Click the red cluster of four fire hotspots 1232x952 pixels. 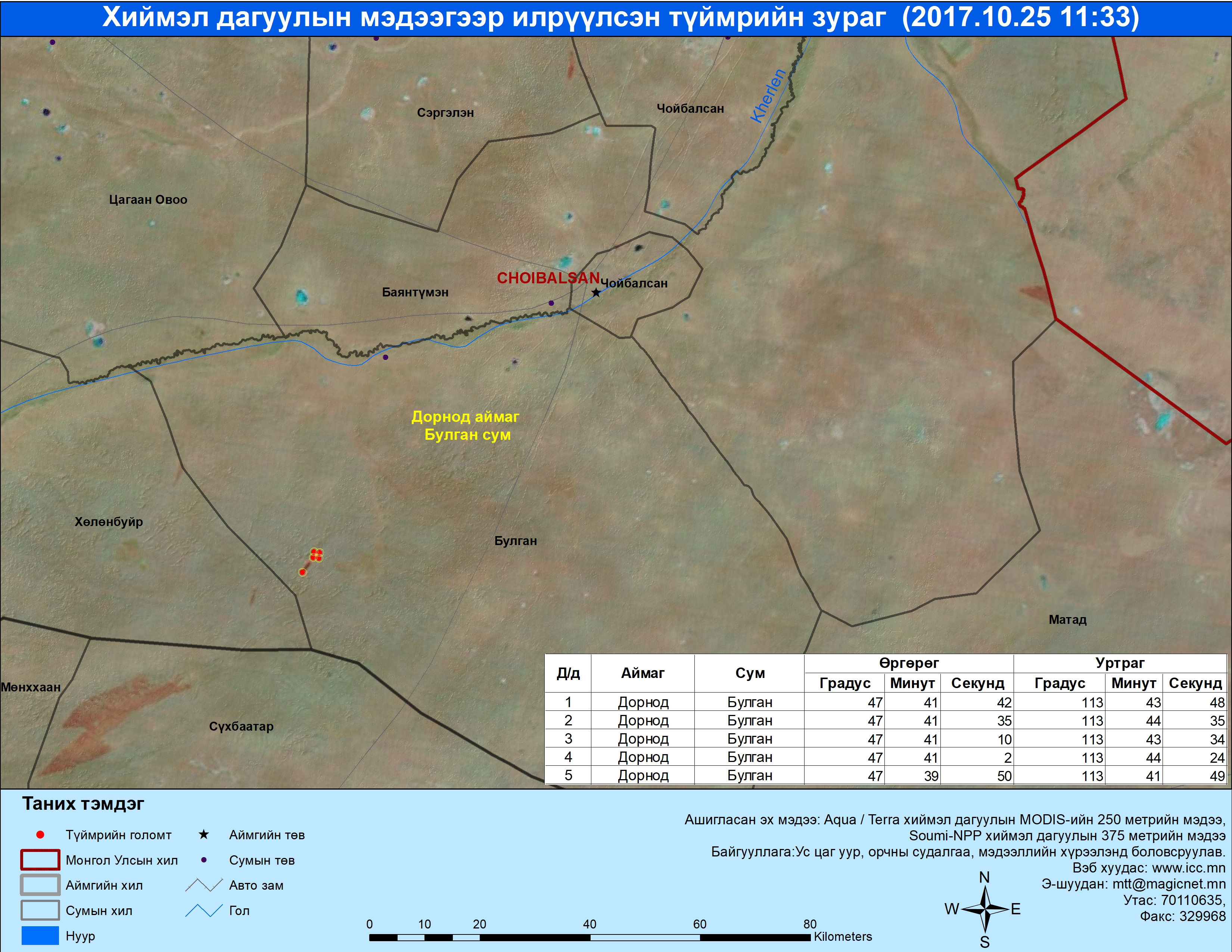click(x=317, y=555)
